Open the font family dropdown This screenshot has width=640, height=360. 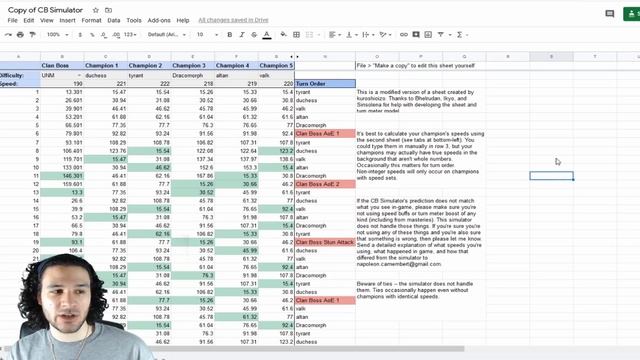167,35
